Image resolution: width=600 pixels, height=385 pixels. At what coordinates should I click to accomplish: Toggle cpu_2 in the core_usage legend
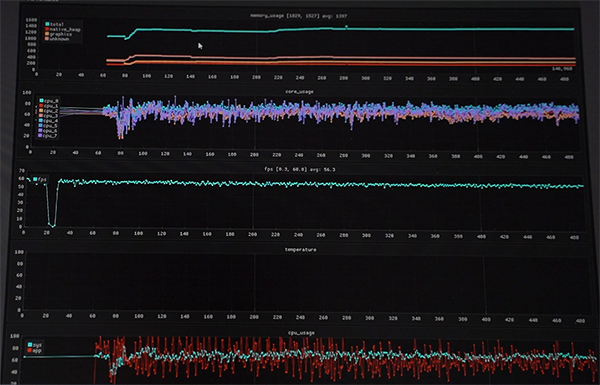pos(49,111)
